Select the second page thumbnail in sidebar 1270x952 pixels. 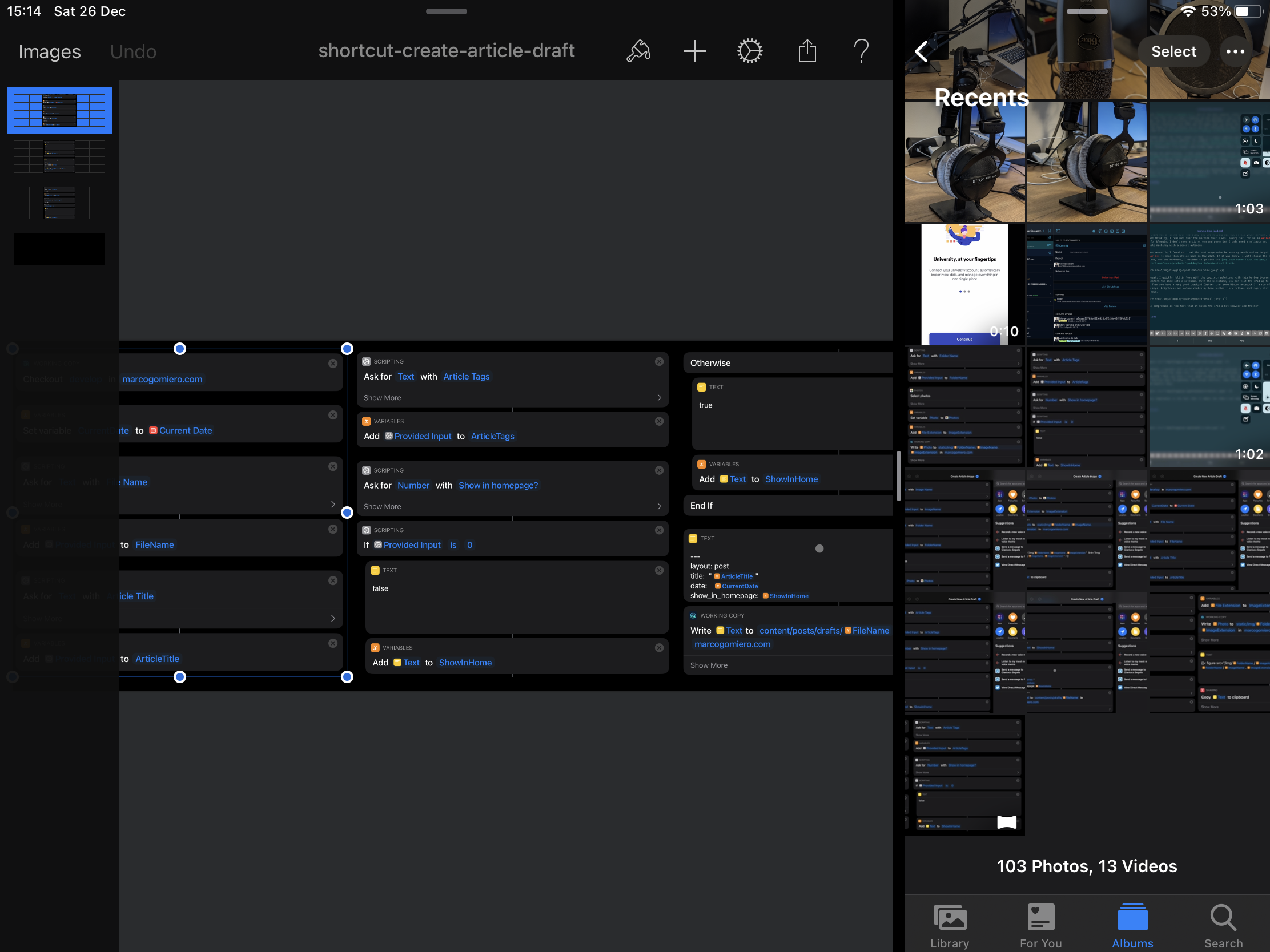59,156
